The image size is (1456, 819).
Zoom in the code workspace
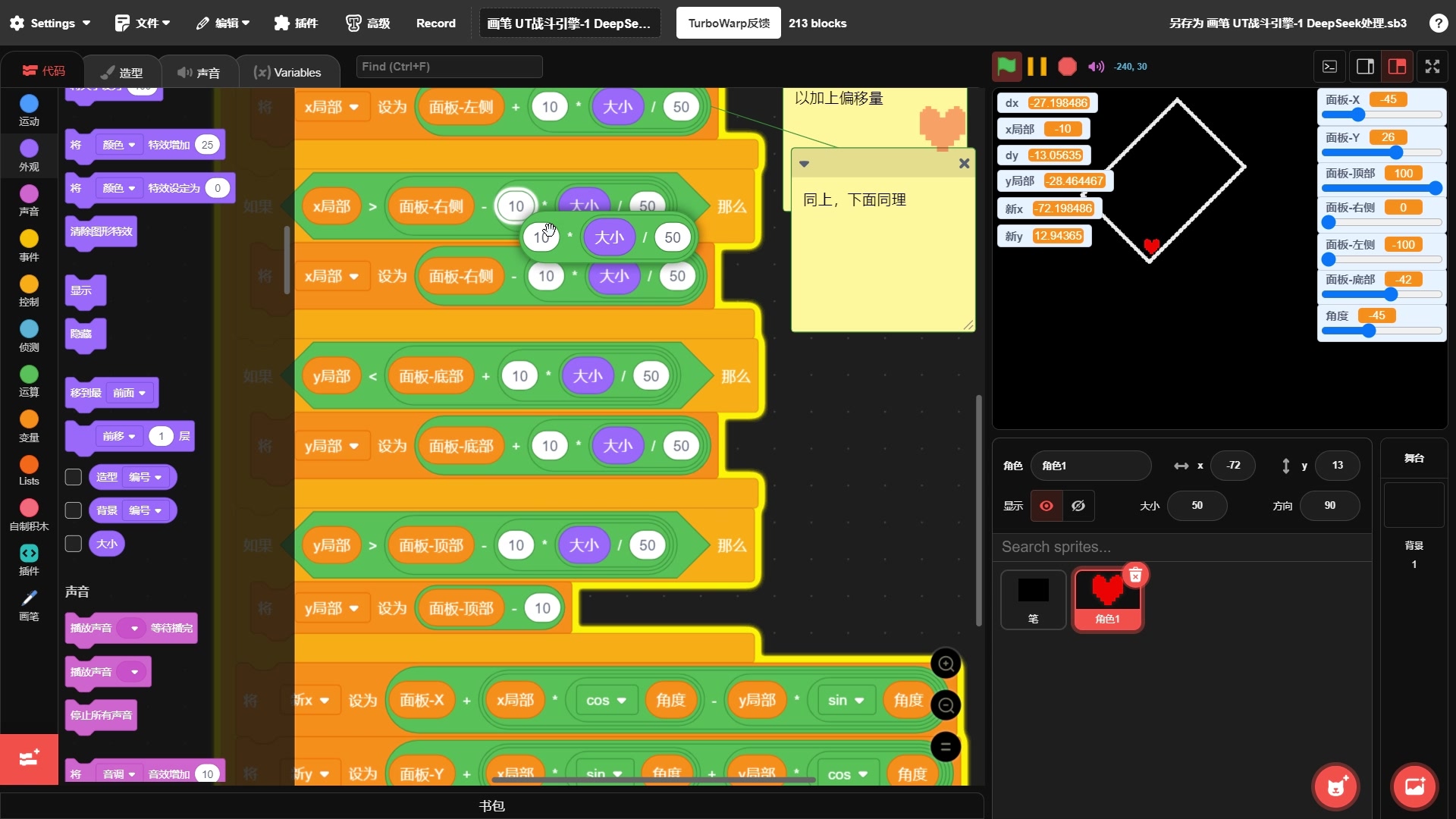[x=946, y=664]
